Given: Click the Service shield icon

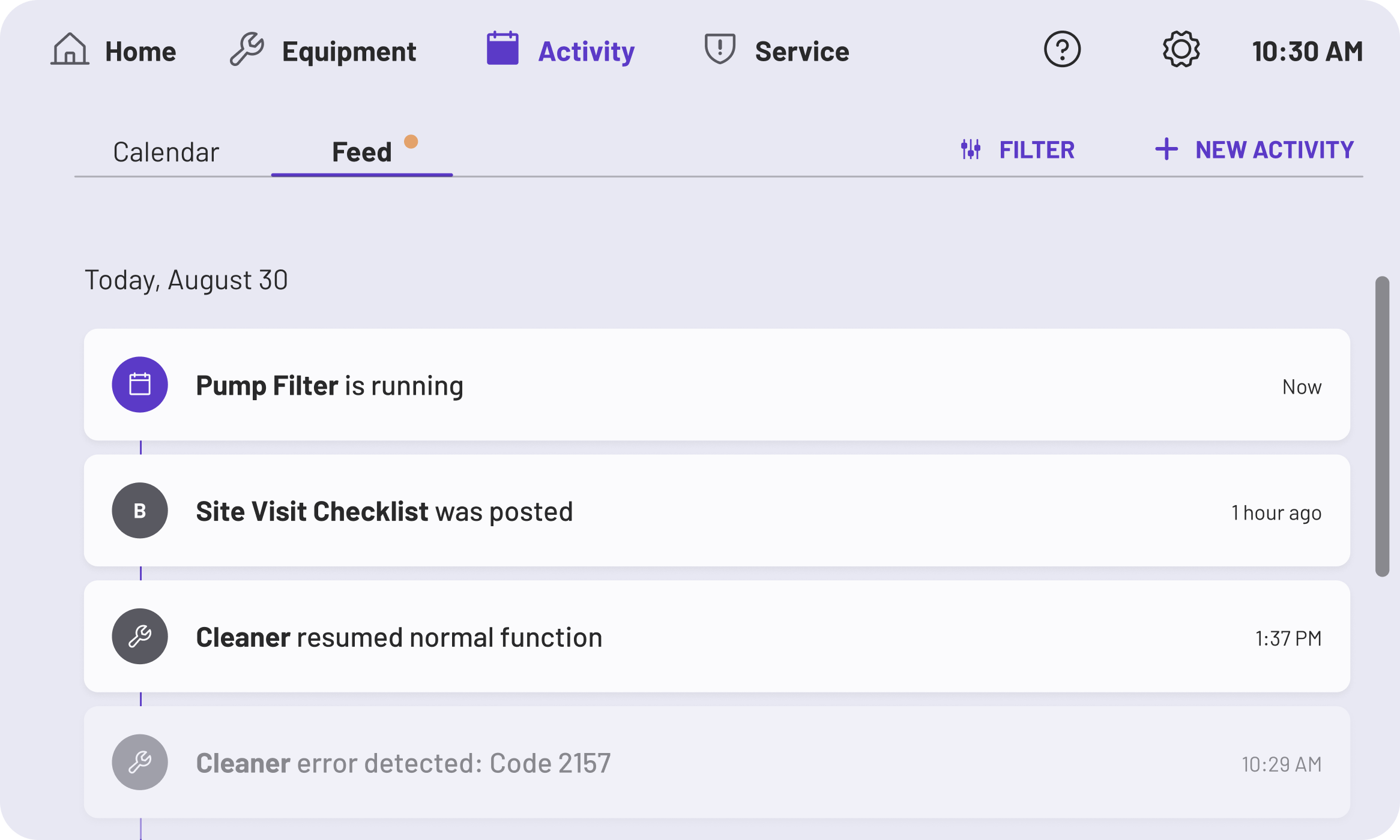Looking at the screenshot, I should click(719, 49).
